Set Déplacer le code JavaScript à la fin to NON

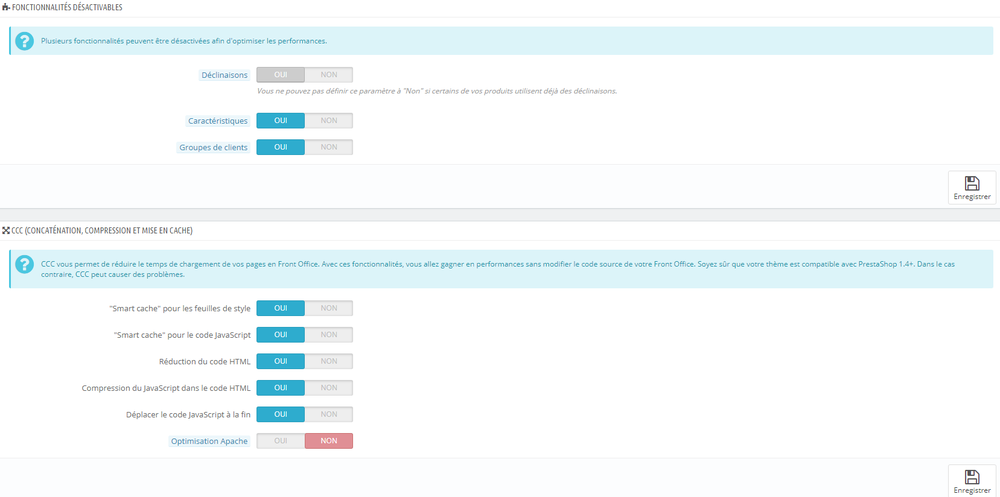(x=328, y=415)
